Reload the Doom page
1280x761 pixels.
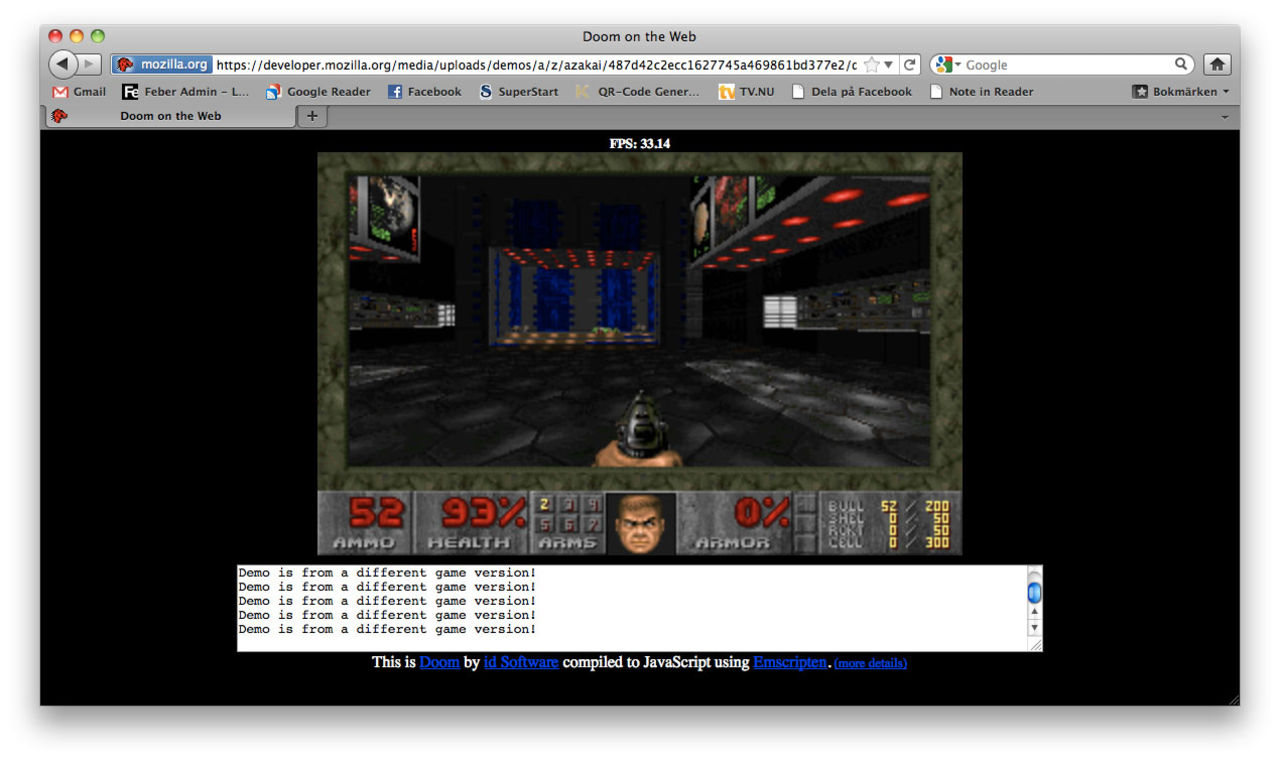tap(909, 63)
